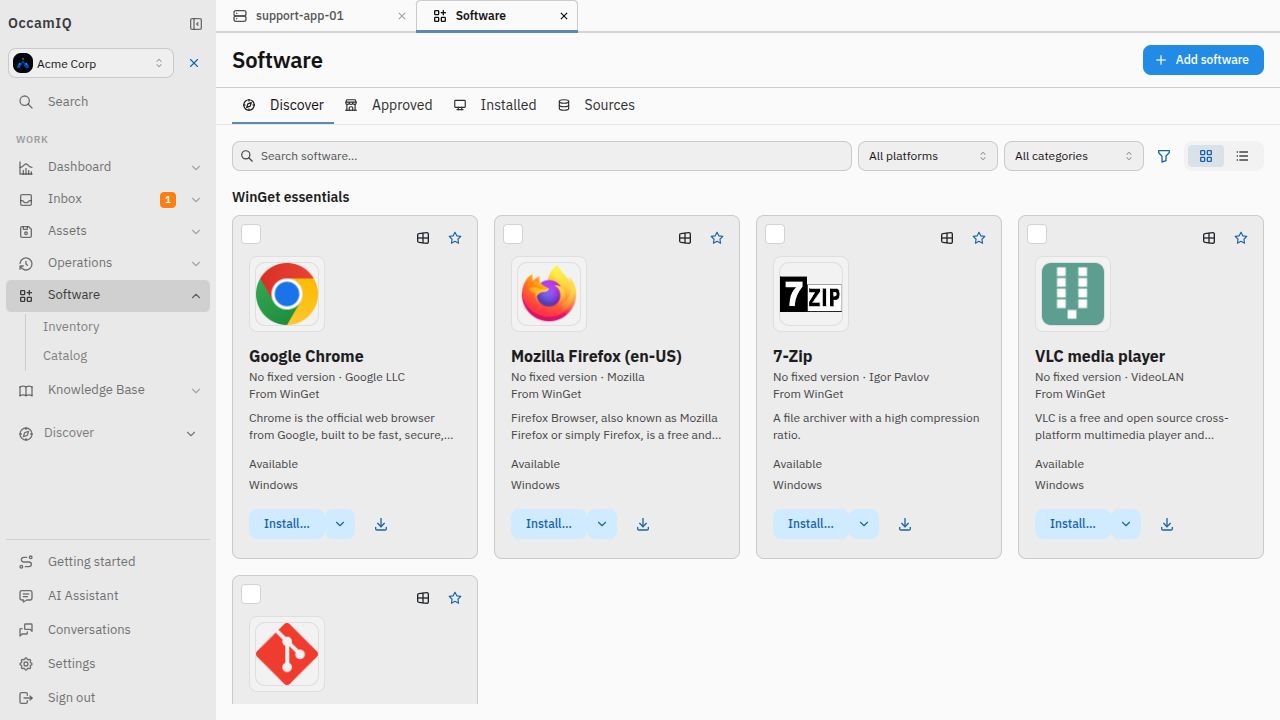1280x720 pixels.
Task: Select the 7-Zip checkbox
Action: pyautogui.click(x=775, y=234)
